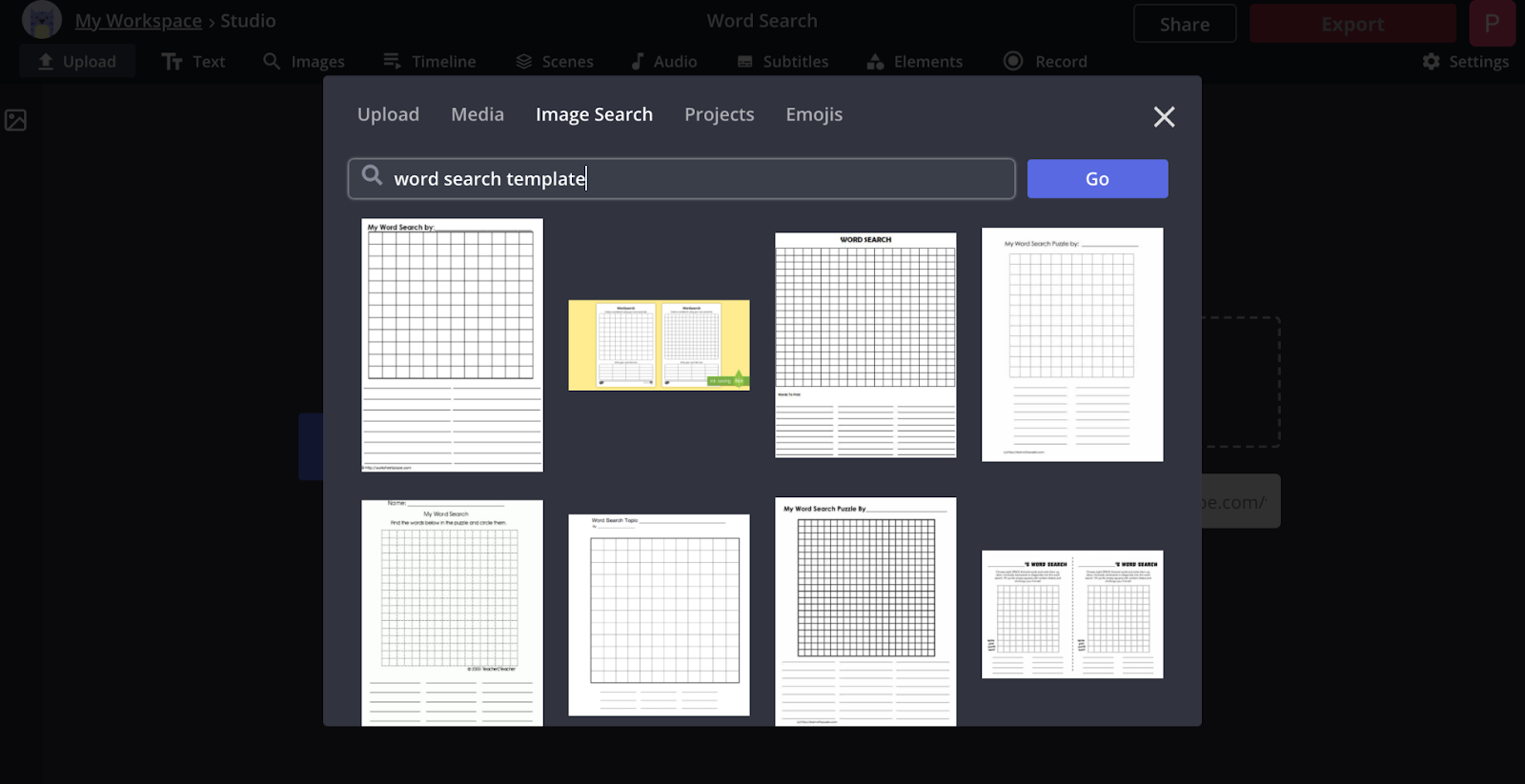The image size is (1525, 784).
Task: Select the yellow background worksheet thumbnail
Action: click(659, 345)
